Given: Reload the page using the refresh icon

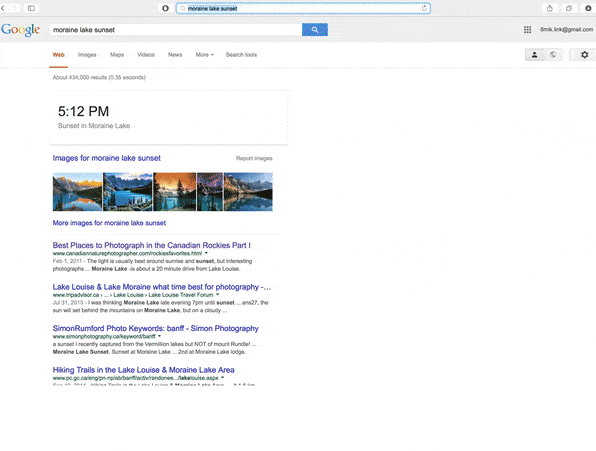Looking at the screenshot, I should tap(424, 8).
